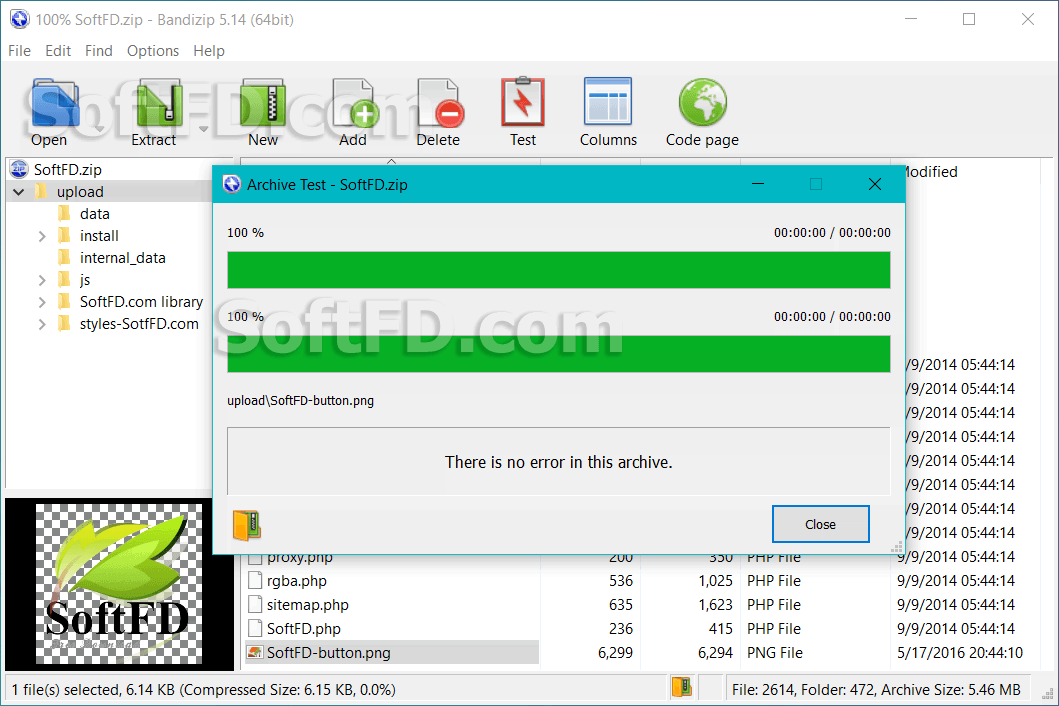The image size is (1059, 706).
Task: Open the dropdown arrow next to Open
Action: [x=99, y=128]
